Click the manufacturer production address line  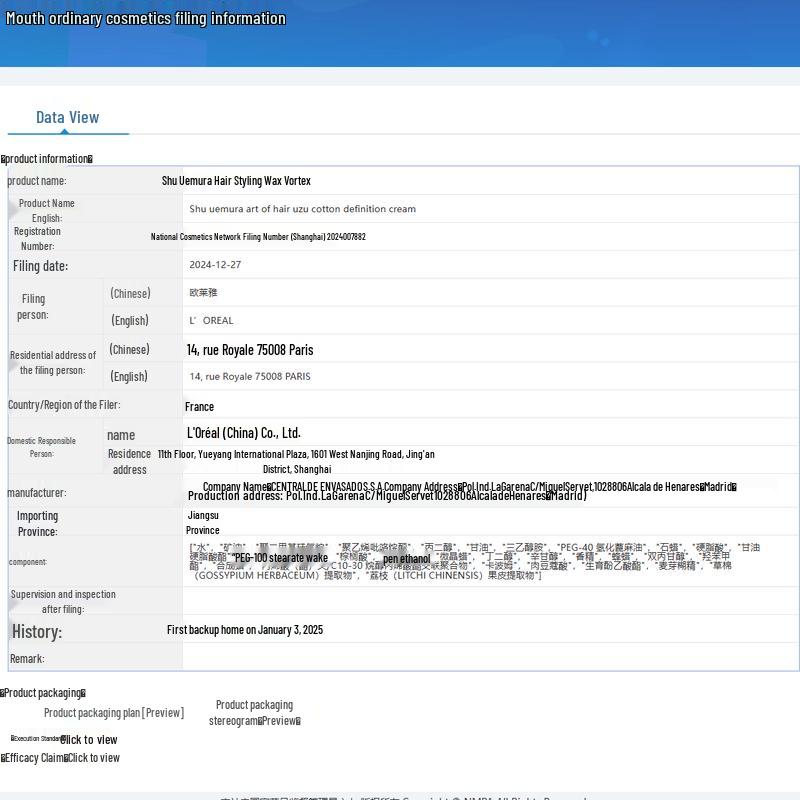pos(386,496)
